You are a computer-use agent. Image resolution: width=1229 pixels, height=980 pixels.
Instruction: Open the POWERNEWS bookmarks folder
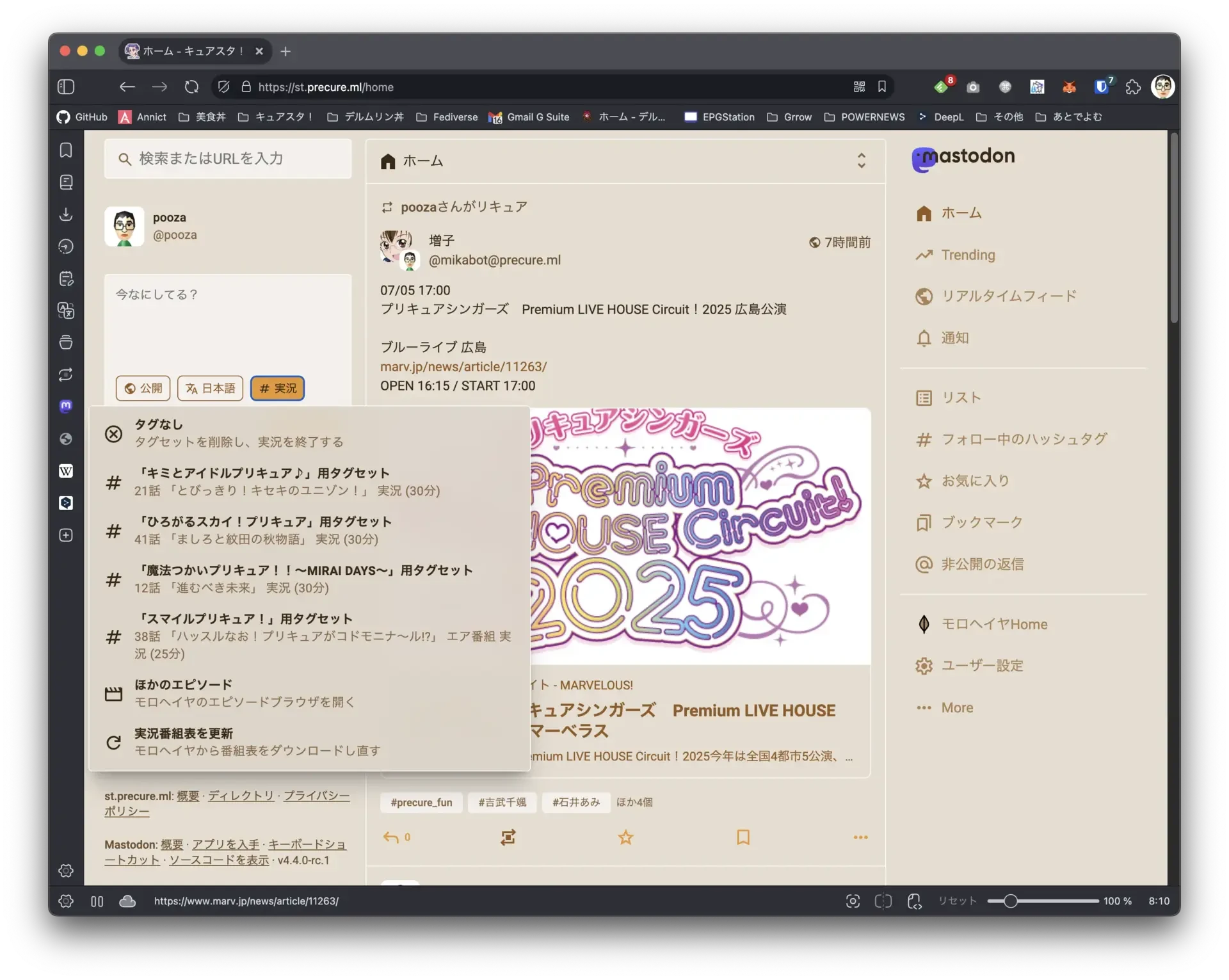[x=864, y=116]
